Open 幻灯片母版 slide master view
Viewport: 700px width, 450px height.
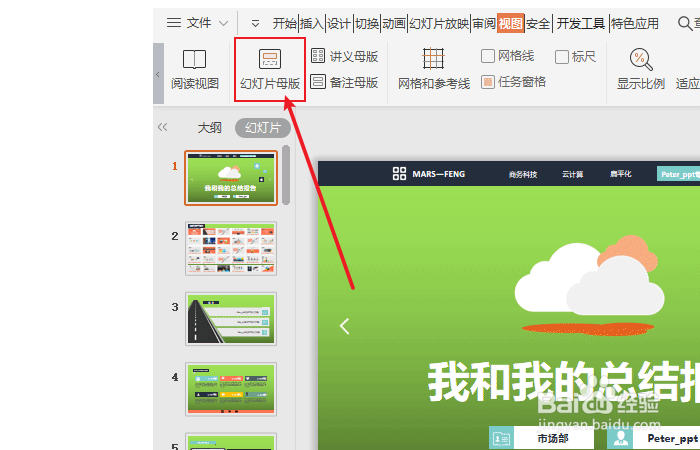[270, 70]
